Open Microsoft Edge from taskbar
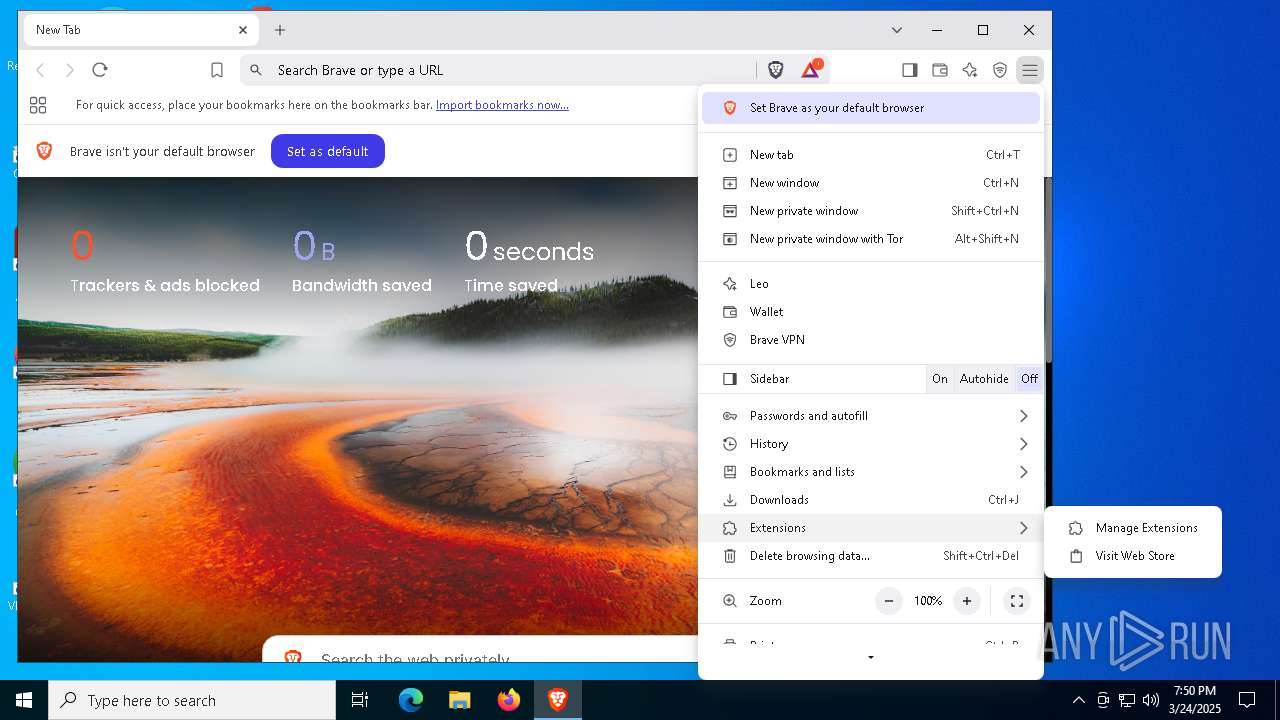 coord(411,700)
